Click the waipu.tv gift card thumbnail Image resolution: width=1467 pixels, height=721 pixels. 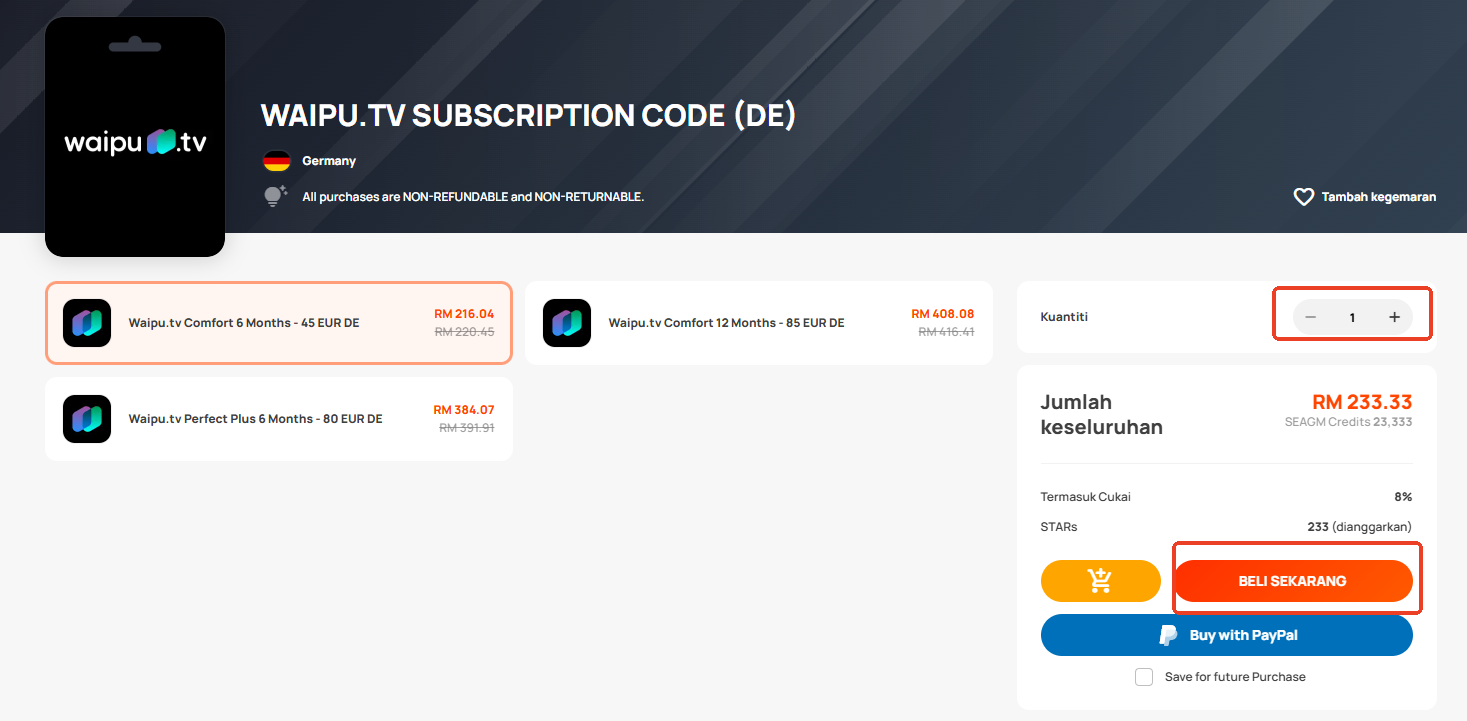(135, 137)
